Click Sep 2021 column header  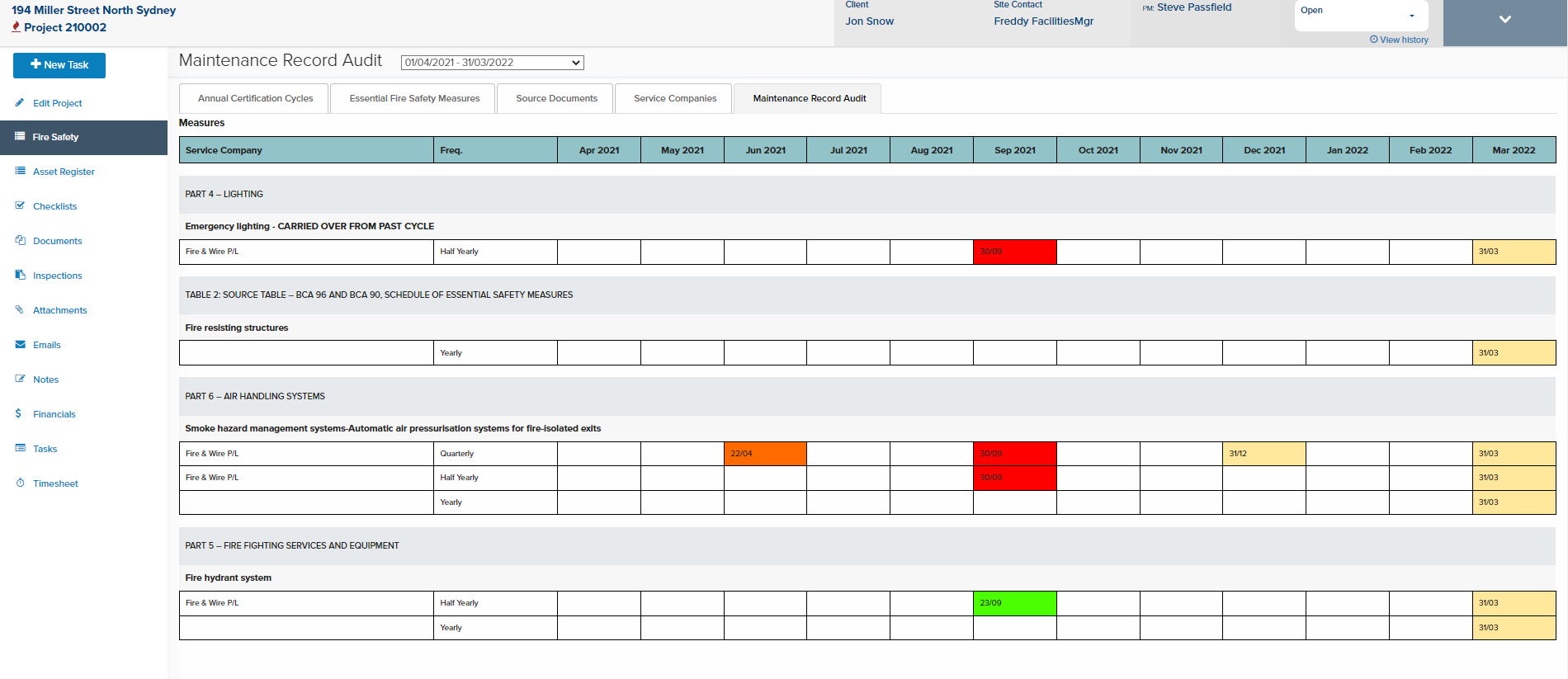1014,150
